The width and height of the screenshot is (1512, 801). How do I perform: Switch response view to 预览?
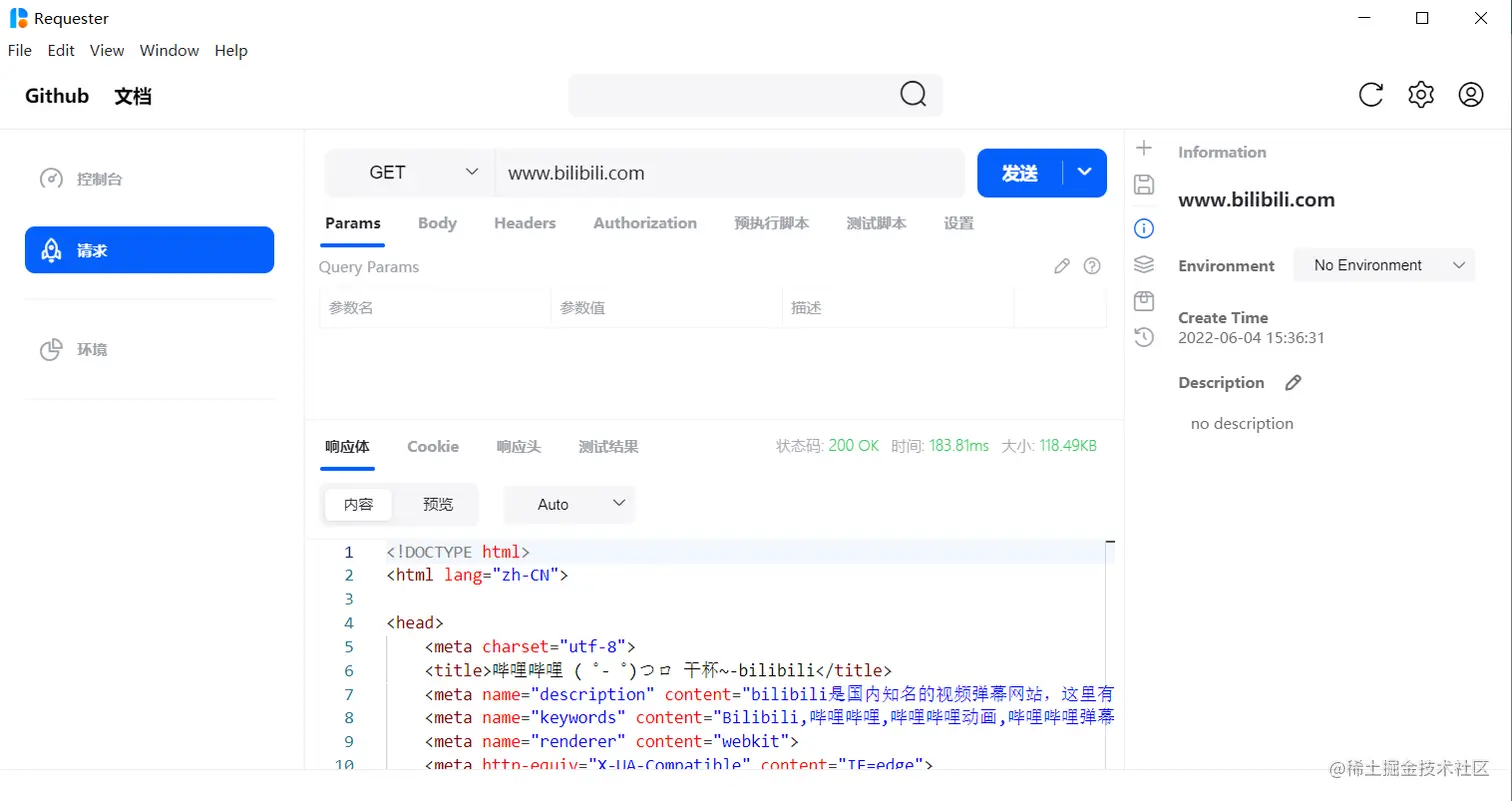click(438, 504)
